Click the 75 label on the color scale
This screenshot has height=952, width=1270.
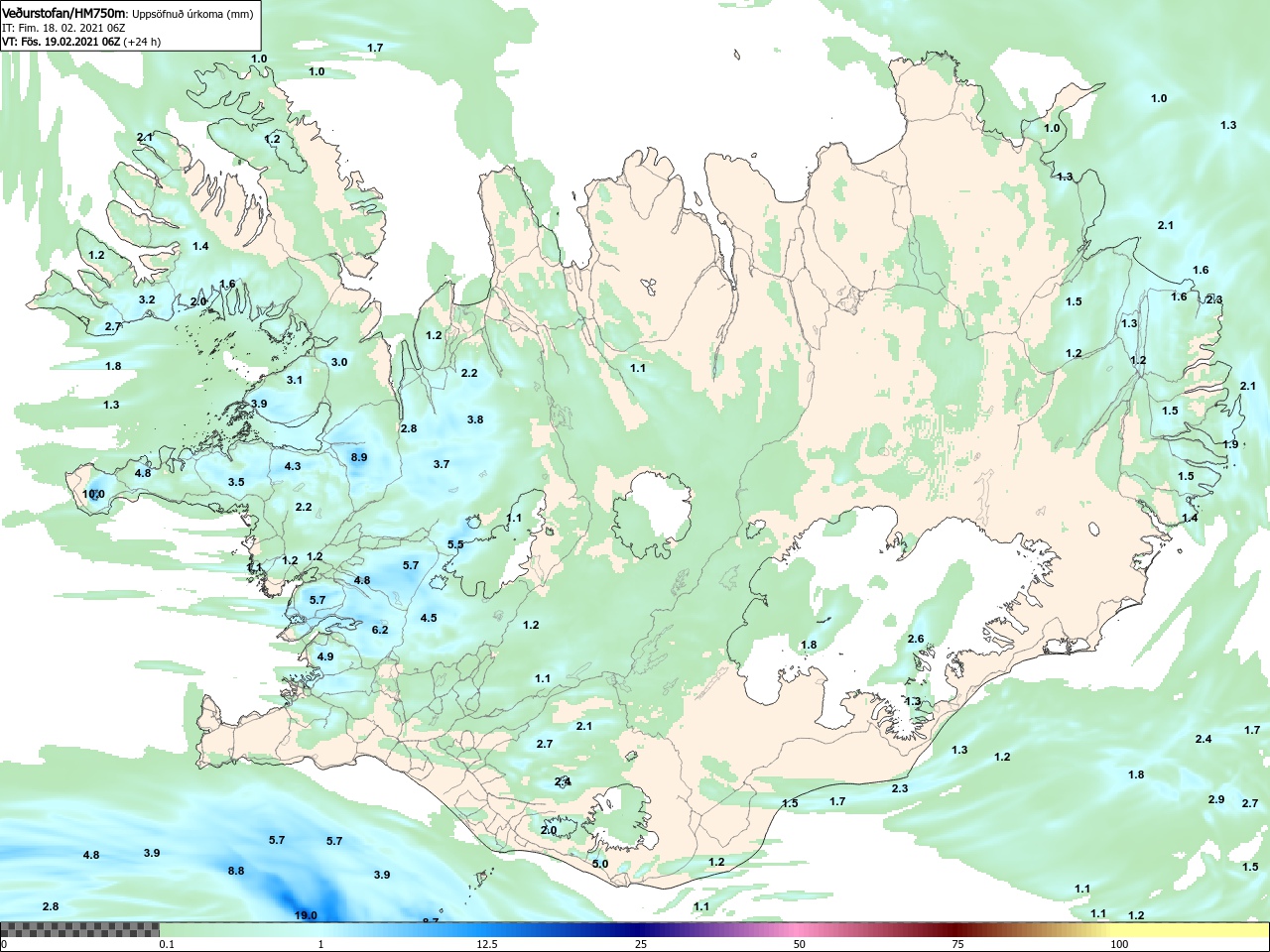(958, 944)
